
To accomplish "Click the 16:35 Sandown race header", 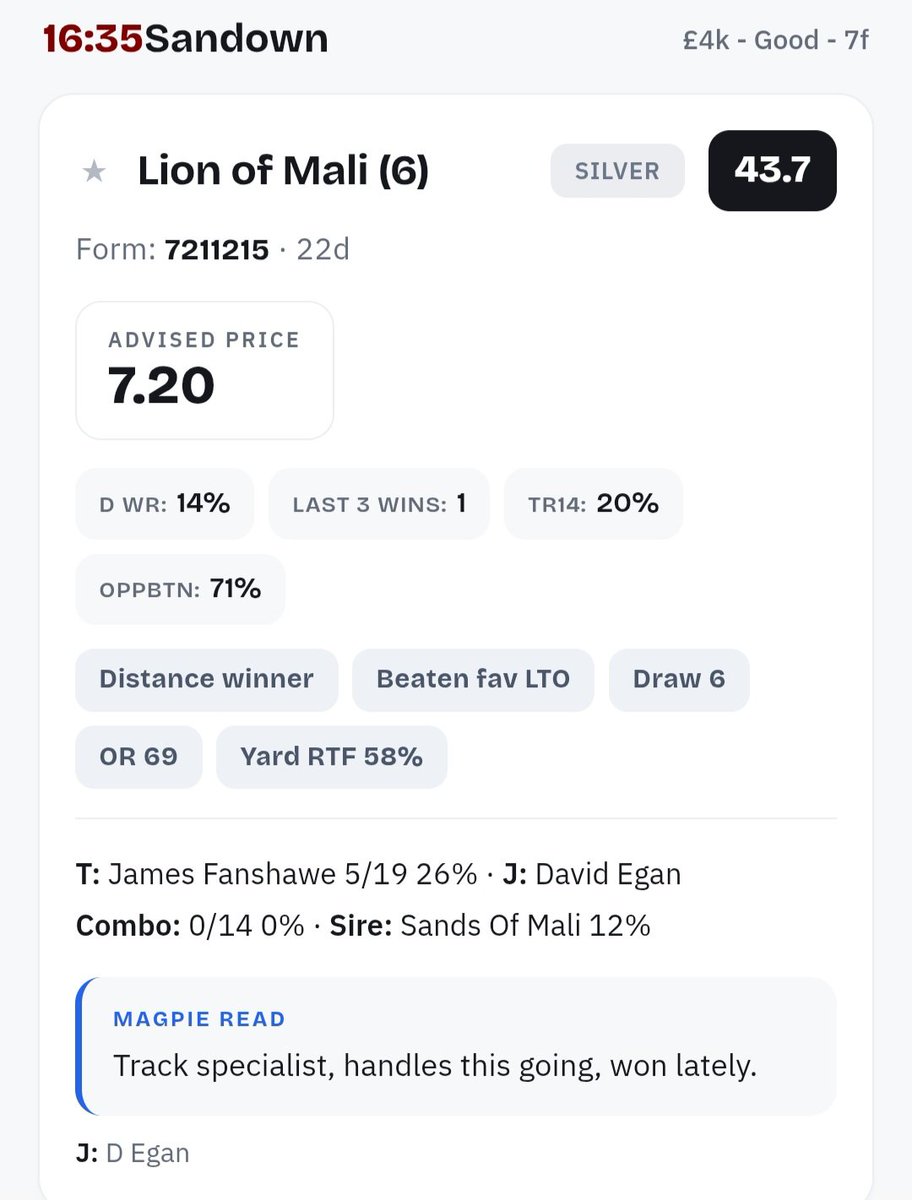I will [x=185, y=38].
